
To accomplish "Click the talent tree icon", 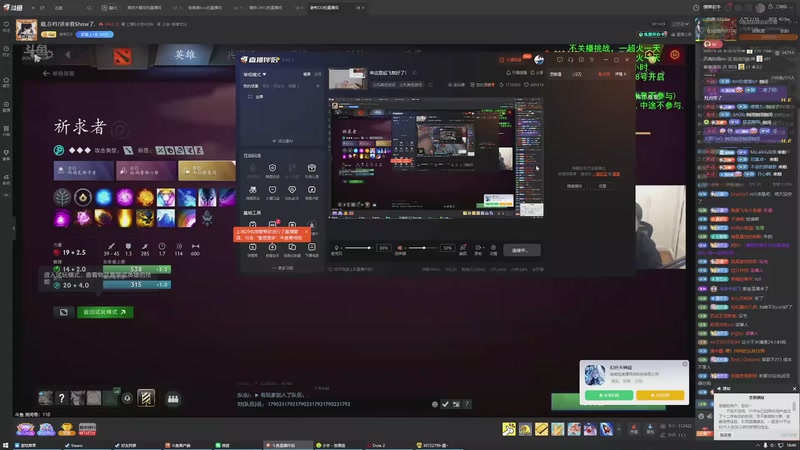I will click(62, 197).
